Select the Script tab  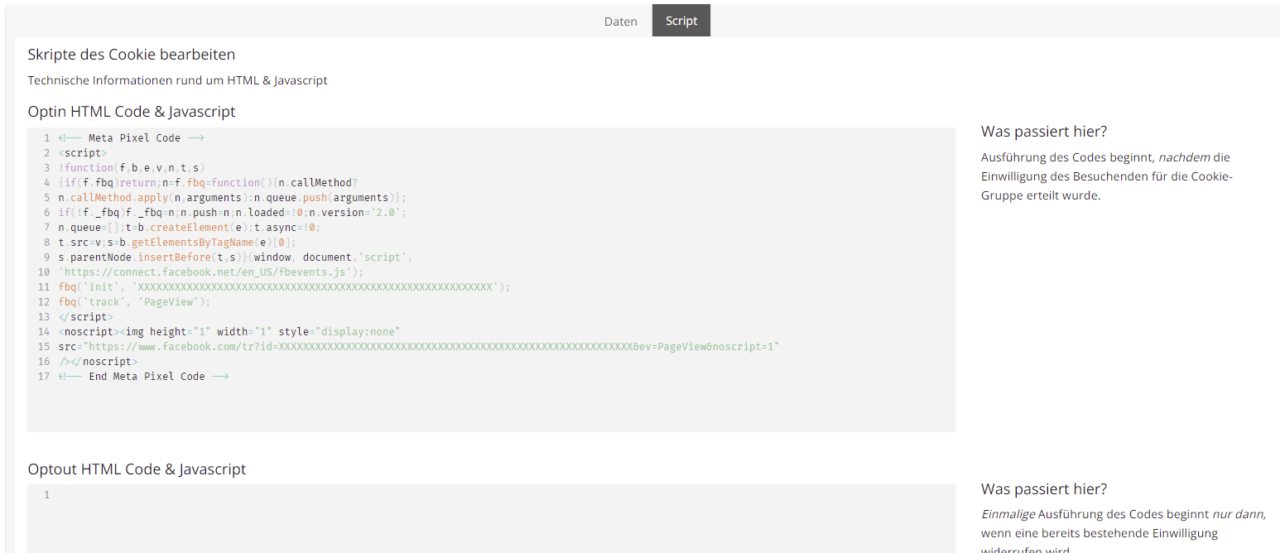pos(681,21)
